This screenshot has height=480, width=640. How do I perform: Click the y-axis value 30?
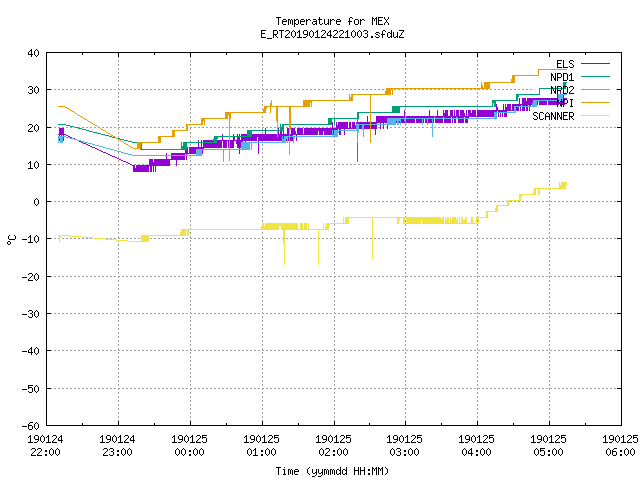click(x=33, y=90)
